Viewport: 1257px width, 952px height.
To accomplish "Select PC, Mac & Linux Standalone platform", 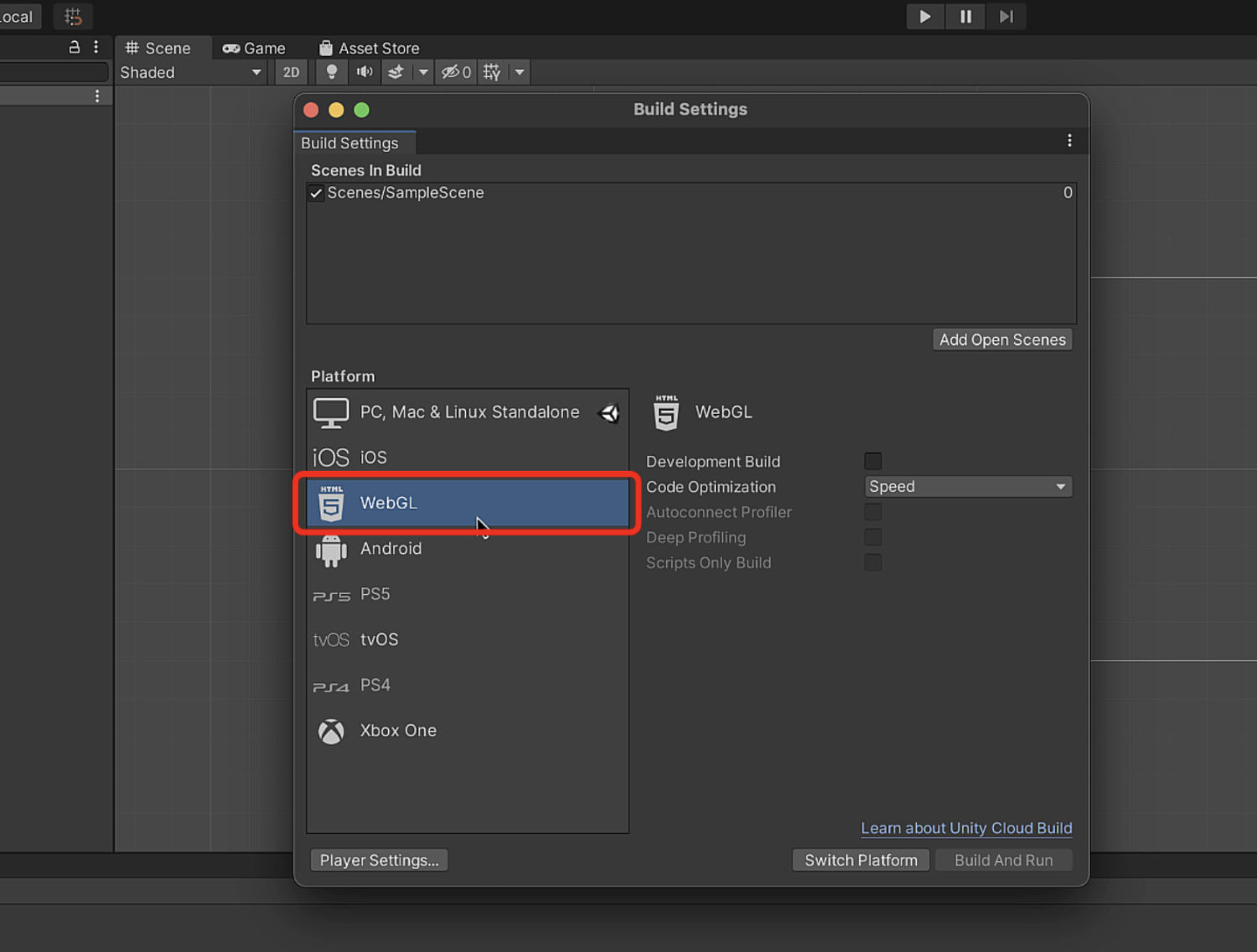I will 468,412.
